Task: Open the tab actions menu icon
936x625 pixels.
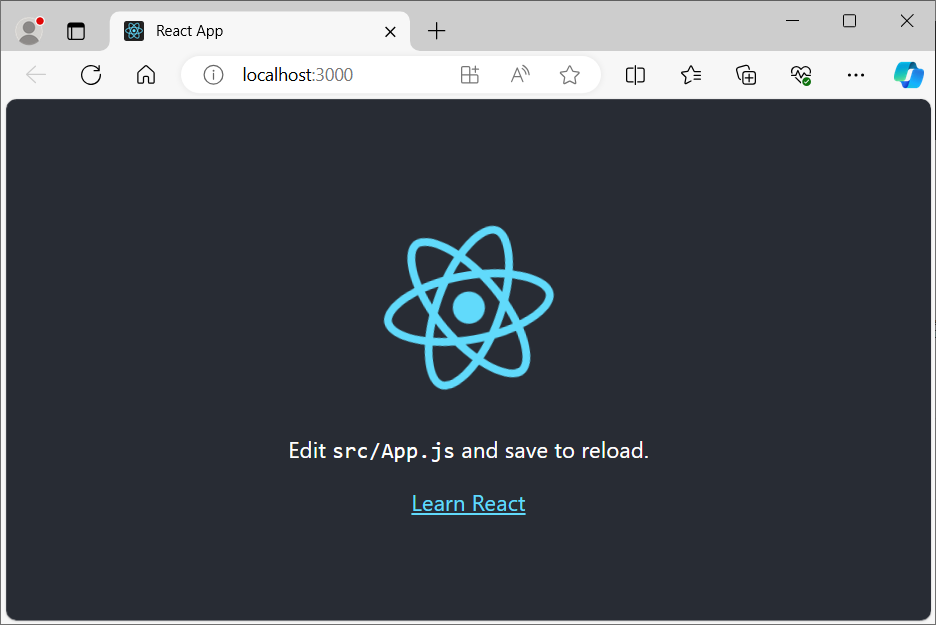Action: click(x=76, y=31)
